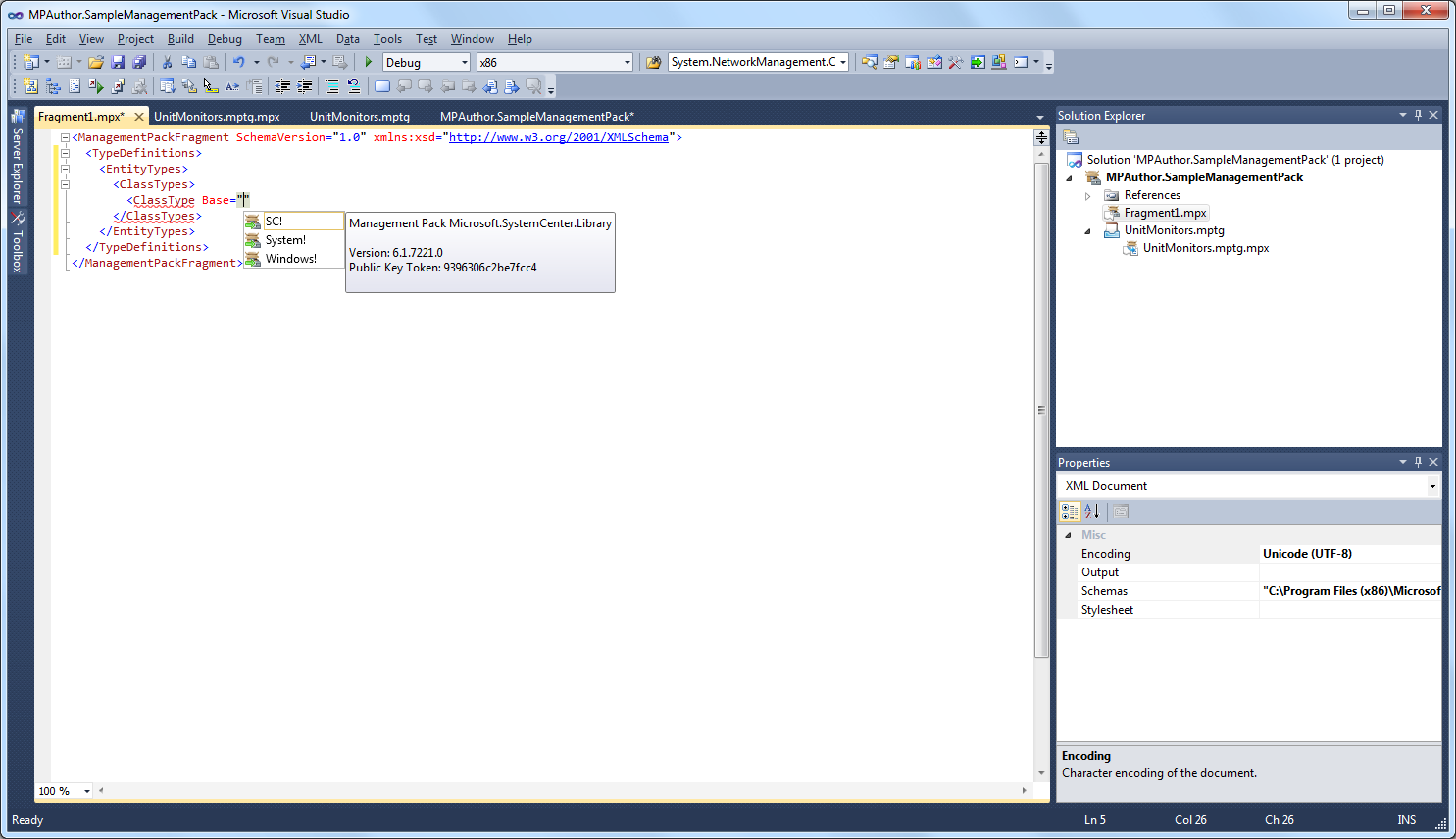Open the Project menu
Viewport: 1456px width, 839px height.
tap(135, 39)
